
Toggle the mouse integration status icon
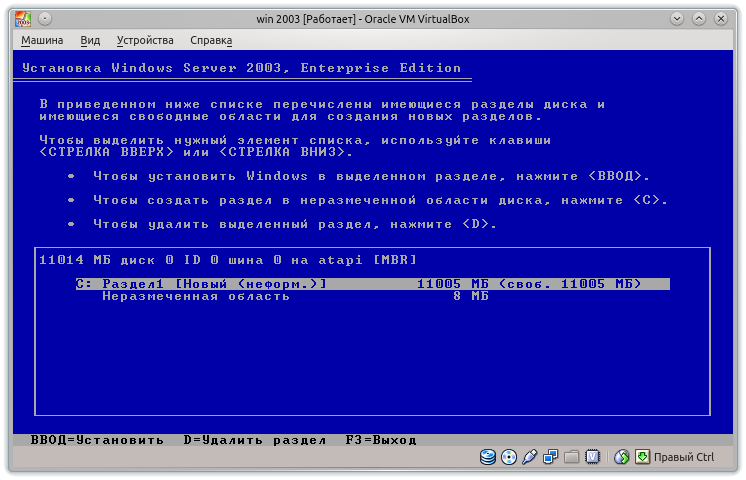621,458
